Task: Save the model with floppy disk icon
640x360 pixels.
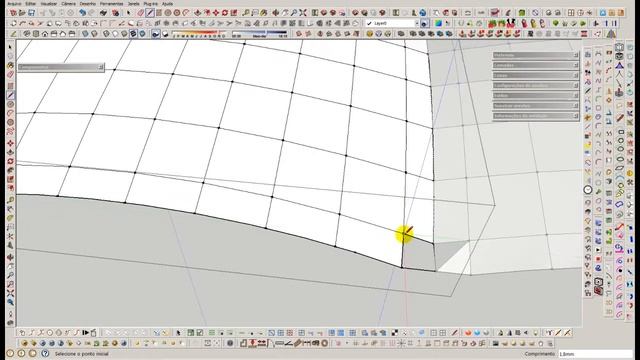Action: click(x=31, y=13)
